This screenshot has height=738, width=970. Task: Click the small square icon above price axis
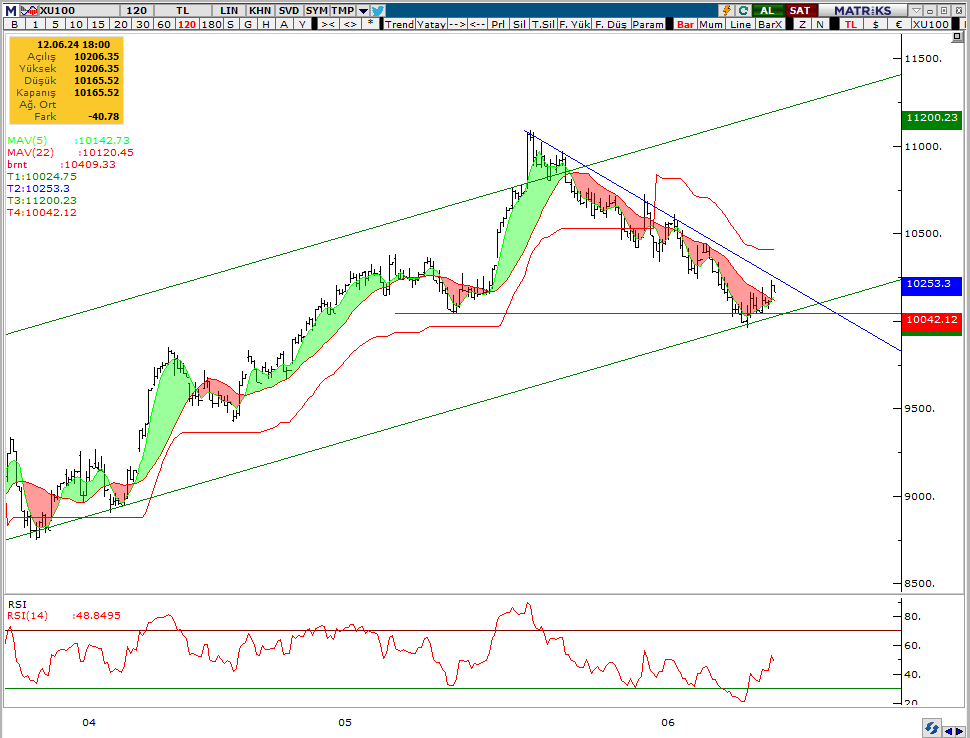tap(956, 37)
